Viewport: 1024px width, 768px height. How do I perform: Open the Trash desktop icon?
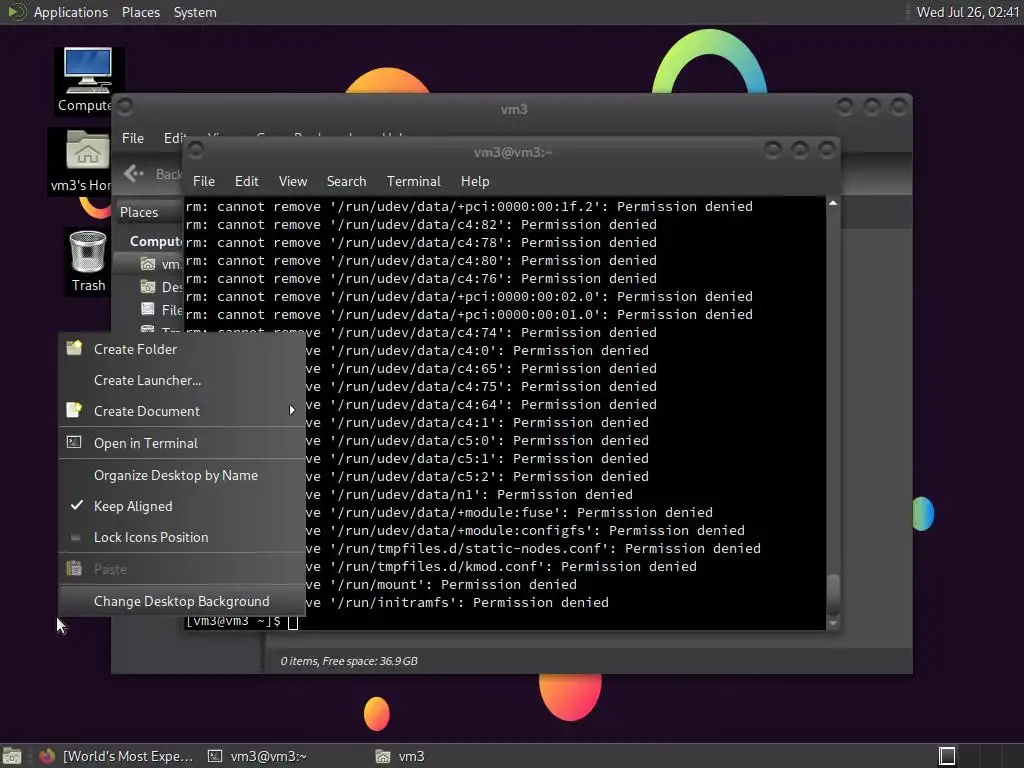click(88, 252)
